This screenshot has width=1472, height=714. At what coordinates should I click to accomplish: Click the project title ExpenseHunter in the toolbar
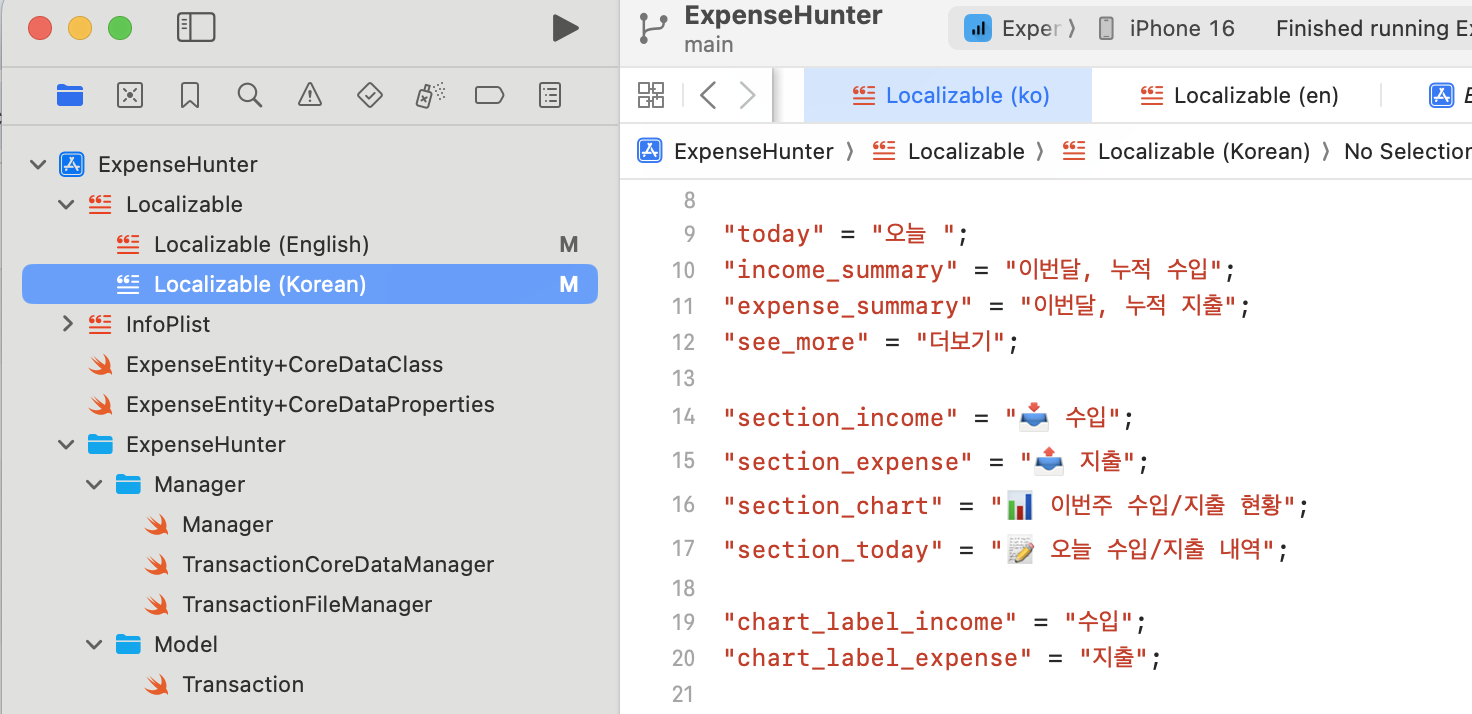[x=783, y=15]
